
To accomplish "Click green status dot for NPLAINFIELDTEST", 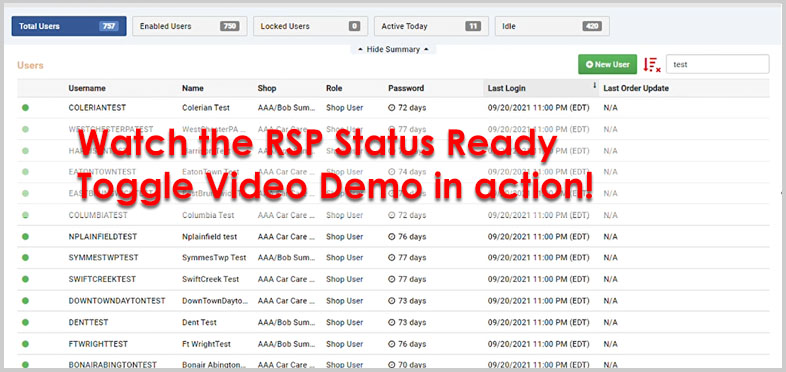I will [26, 237].
